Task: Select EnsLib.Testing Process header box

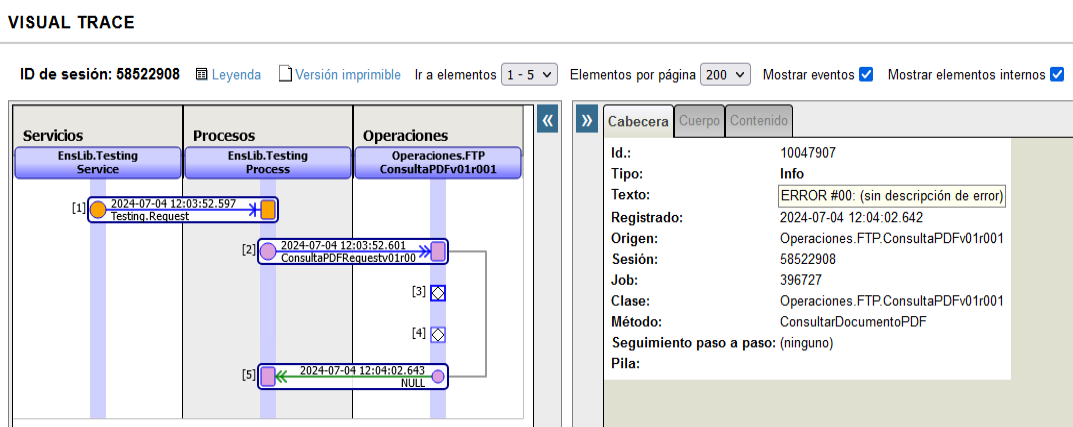Action: [x=268, y=163]
